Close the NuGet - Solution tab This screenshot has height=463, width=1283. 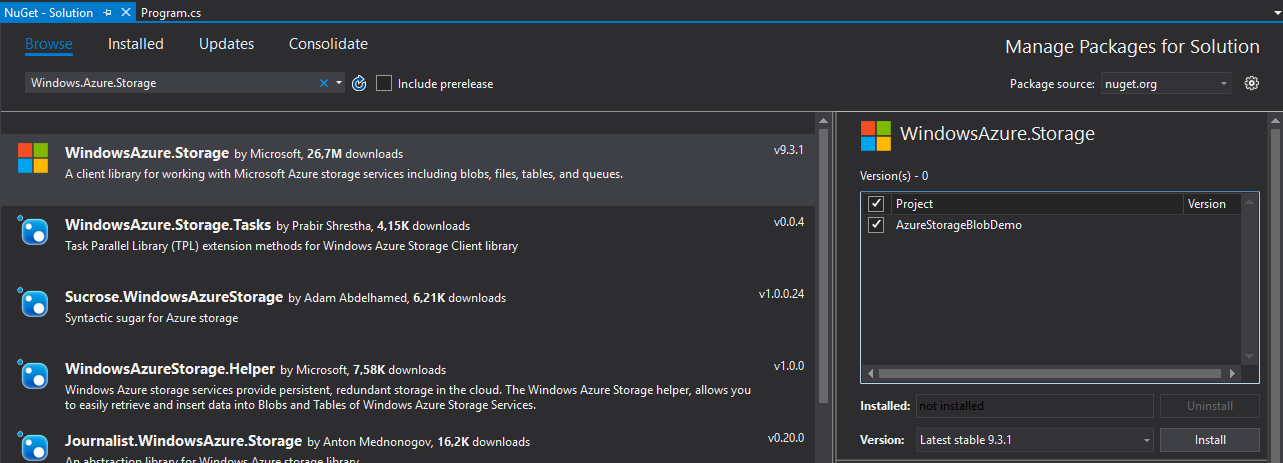click(125, 13)
